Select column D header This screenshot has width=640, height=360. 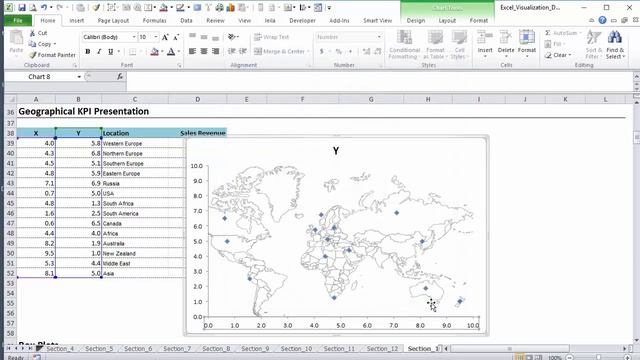click(198, 99)
